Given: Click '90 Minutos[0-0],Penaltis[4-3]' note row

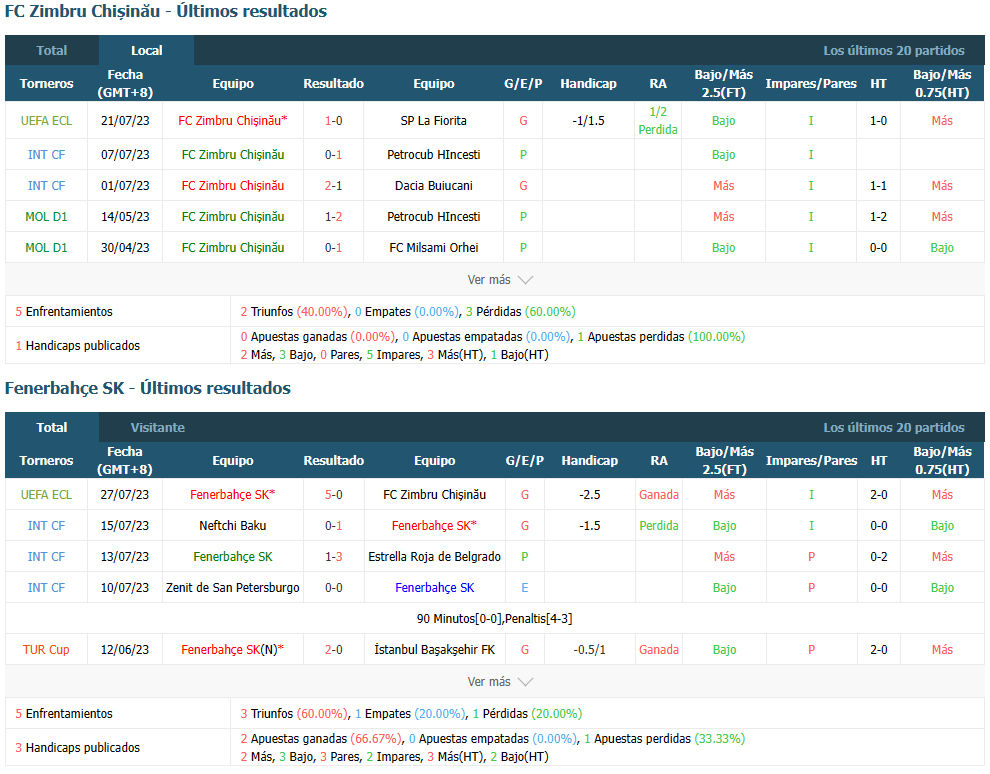Looking at the screenshot, I should [x=494, y=618].
